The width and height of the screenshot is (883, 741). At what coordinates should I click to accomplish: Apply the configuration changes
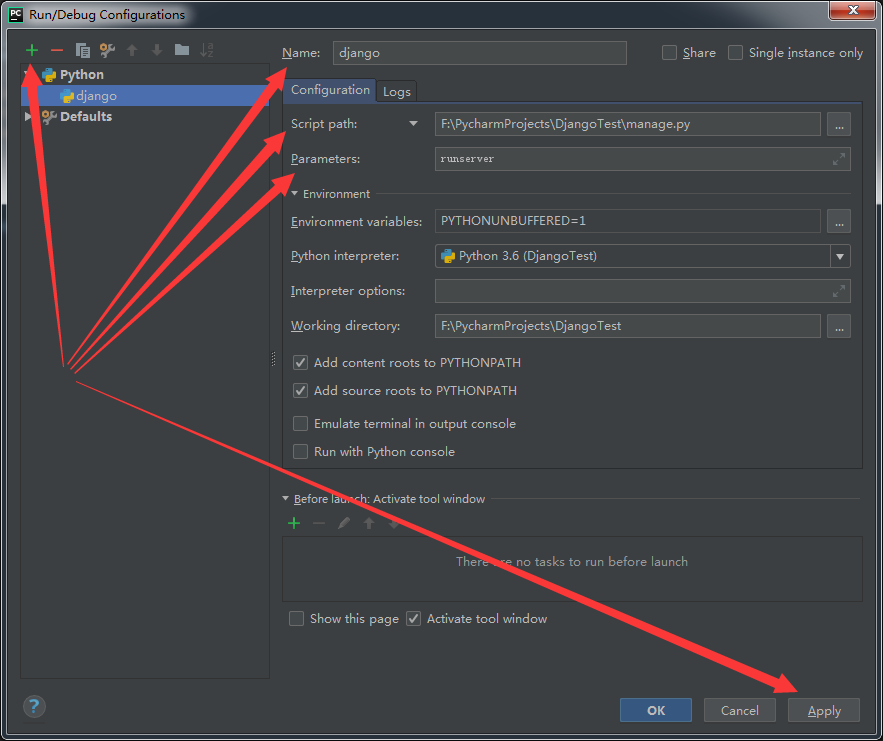823,710
